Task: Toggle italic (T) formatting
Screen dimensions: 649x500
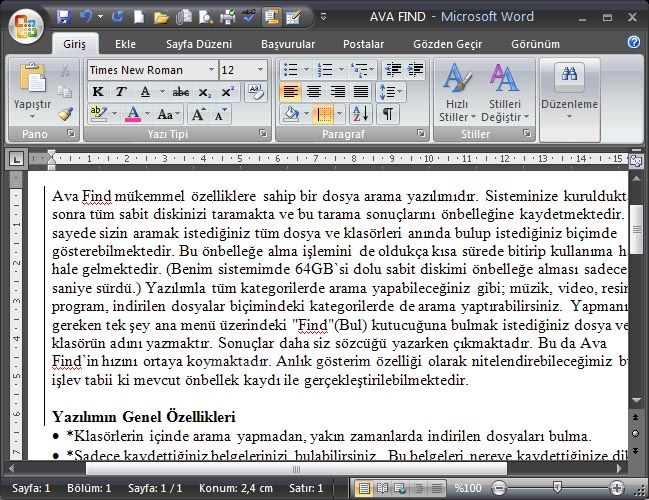Action: tap(121, 92)
